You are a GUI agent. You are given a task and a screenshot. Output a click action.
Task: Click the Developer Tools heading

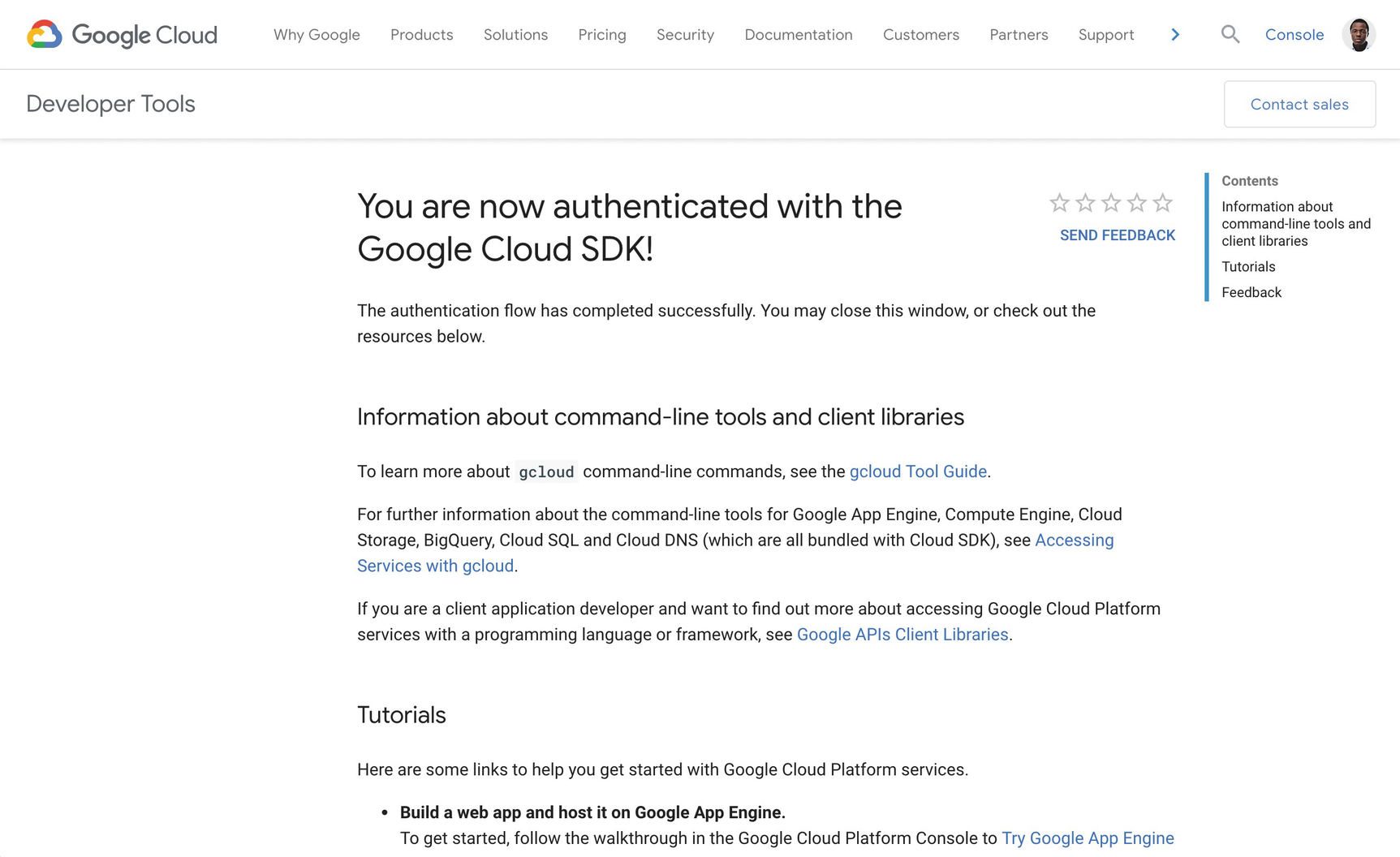110,104
